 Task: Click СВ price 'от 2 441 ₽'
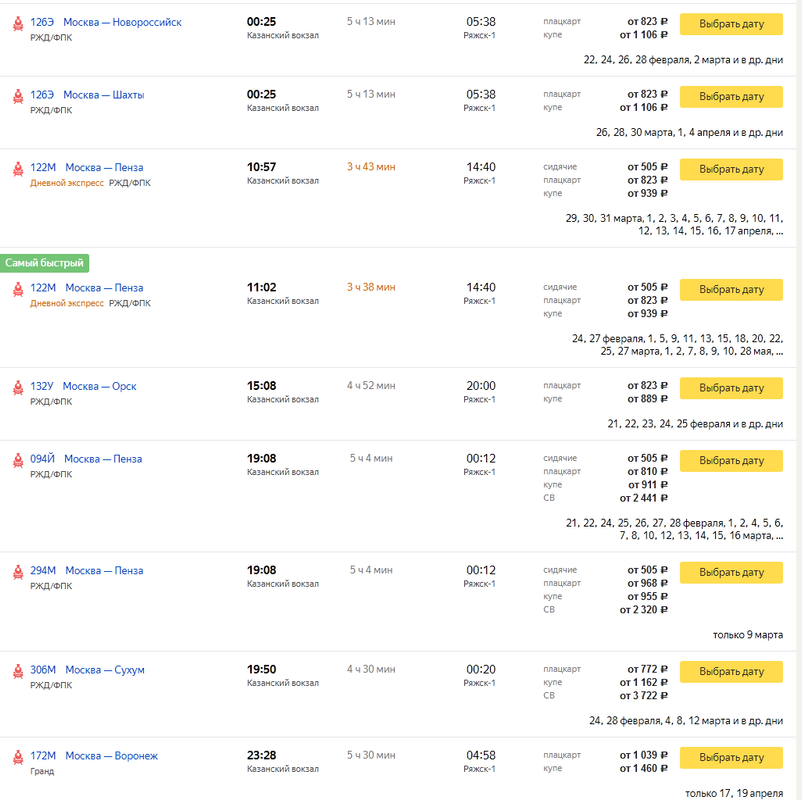coord(643,498)
